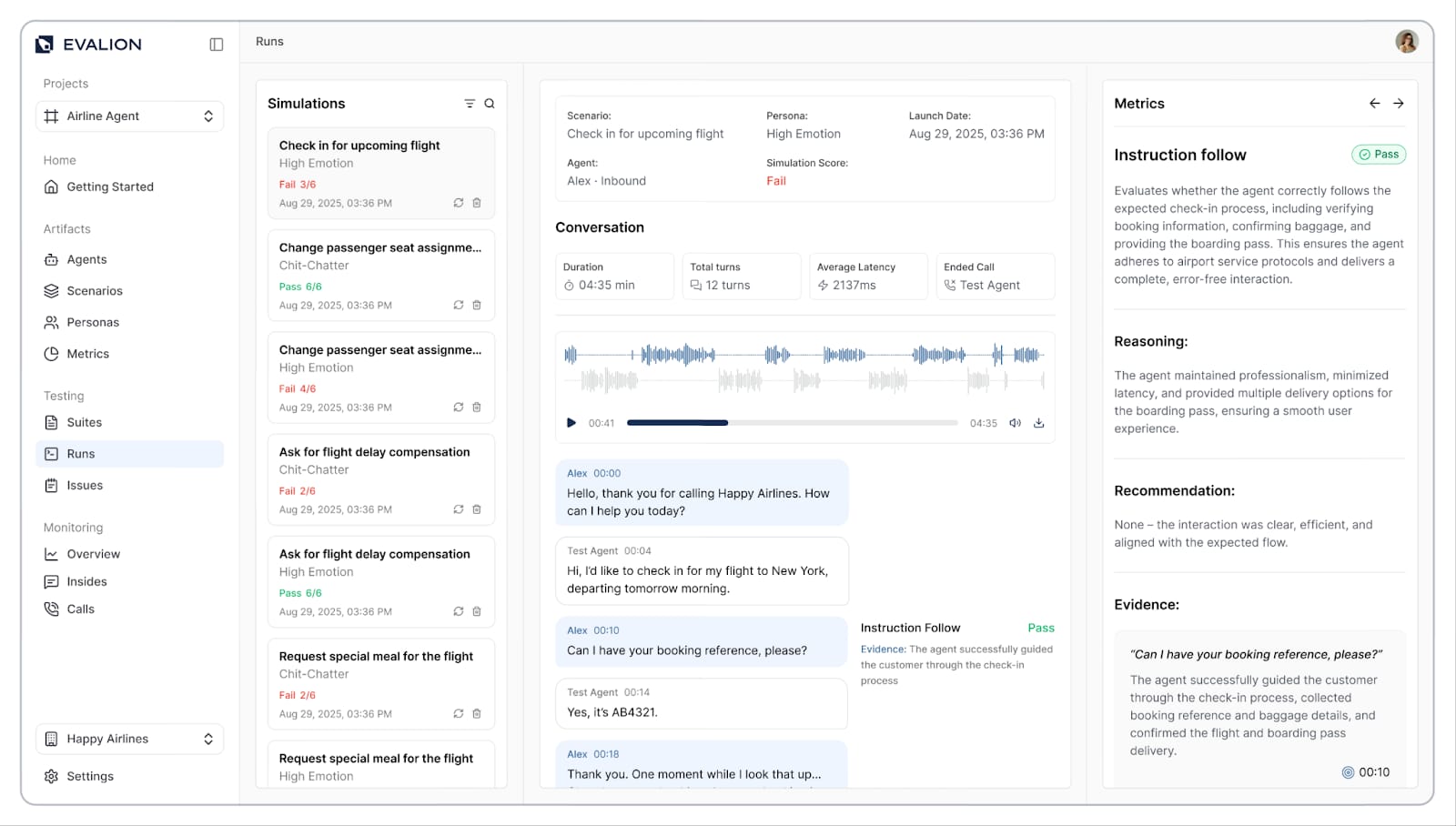Mute the audio with the speaker icon
This screenshot has height=826, width=1456.
(1015, 423)
